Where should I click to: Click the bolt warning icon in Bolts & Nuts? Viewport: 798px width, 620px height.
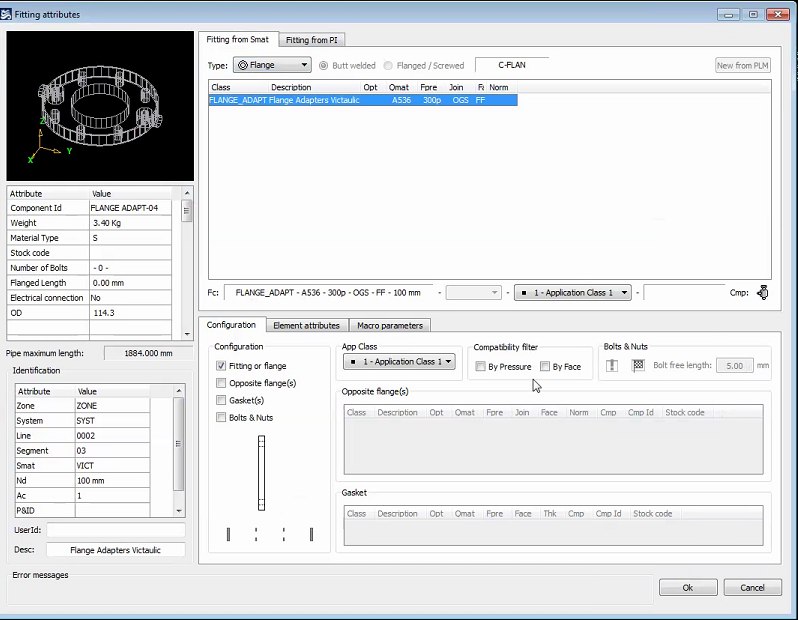tap(612, 365)
